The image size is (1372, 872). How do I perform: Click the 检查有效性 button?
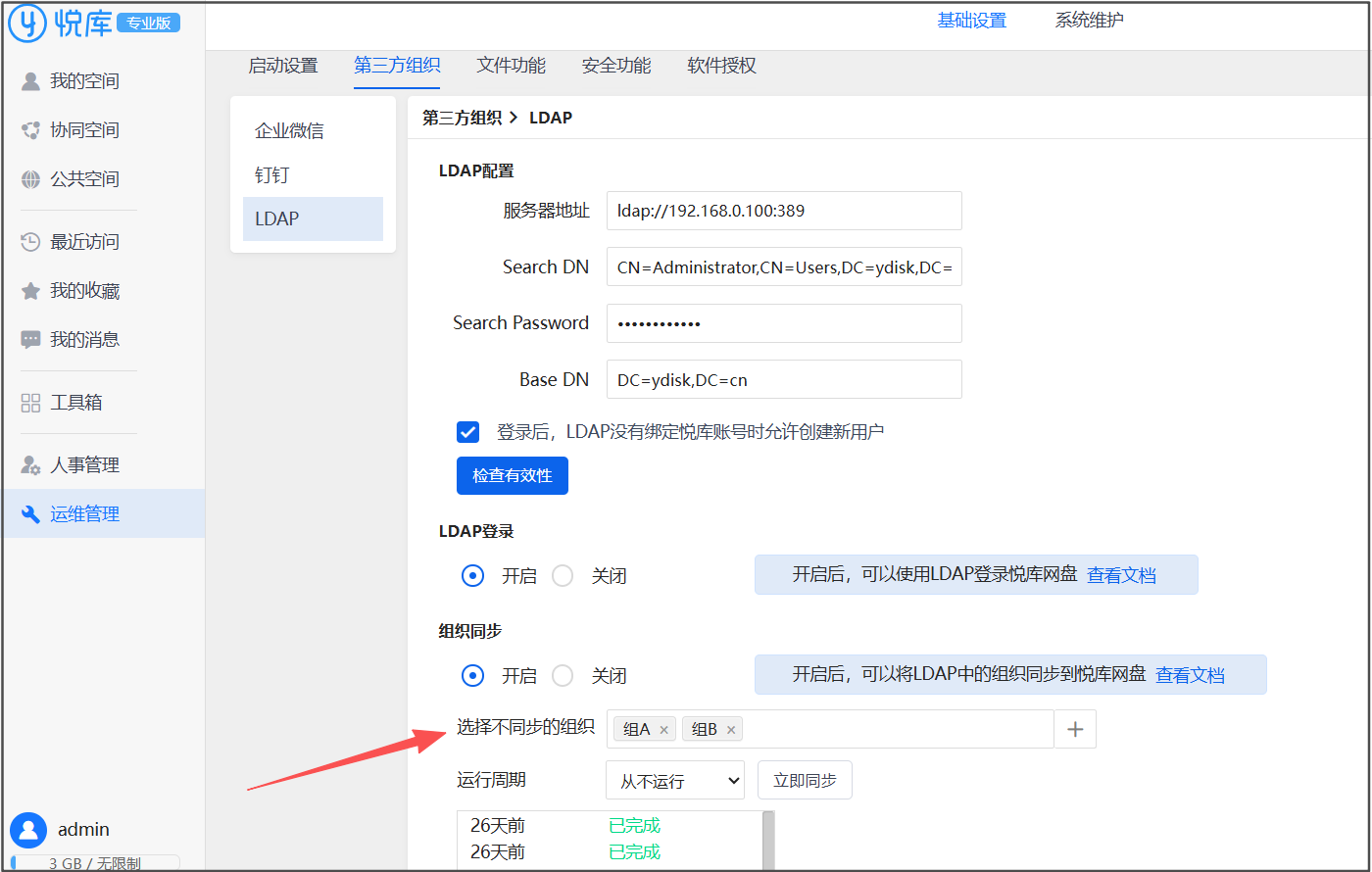coord(513,475)
